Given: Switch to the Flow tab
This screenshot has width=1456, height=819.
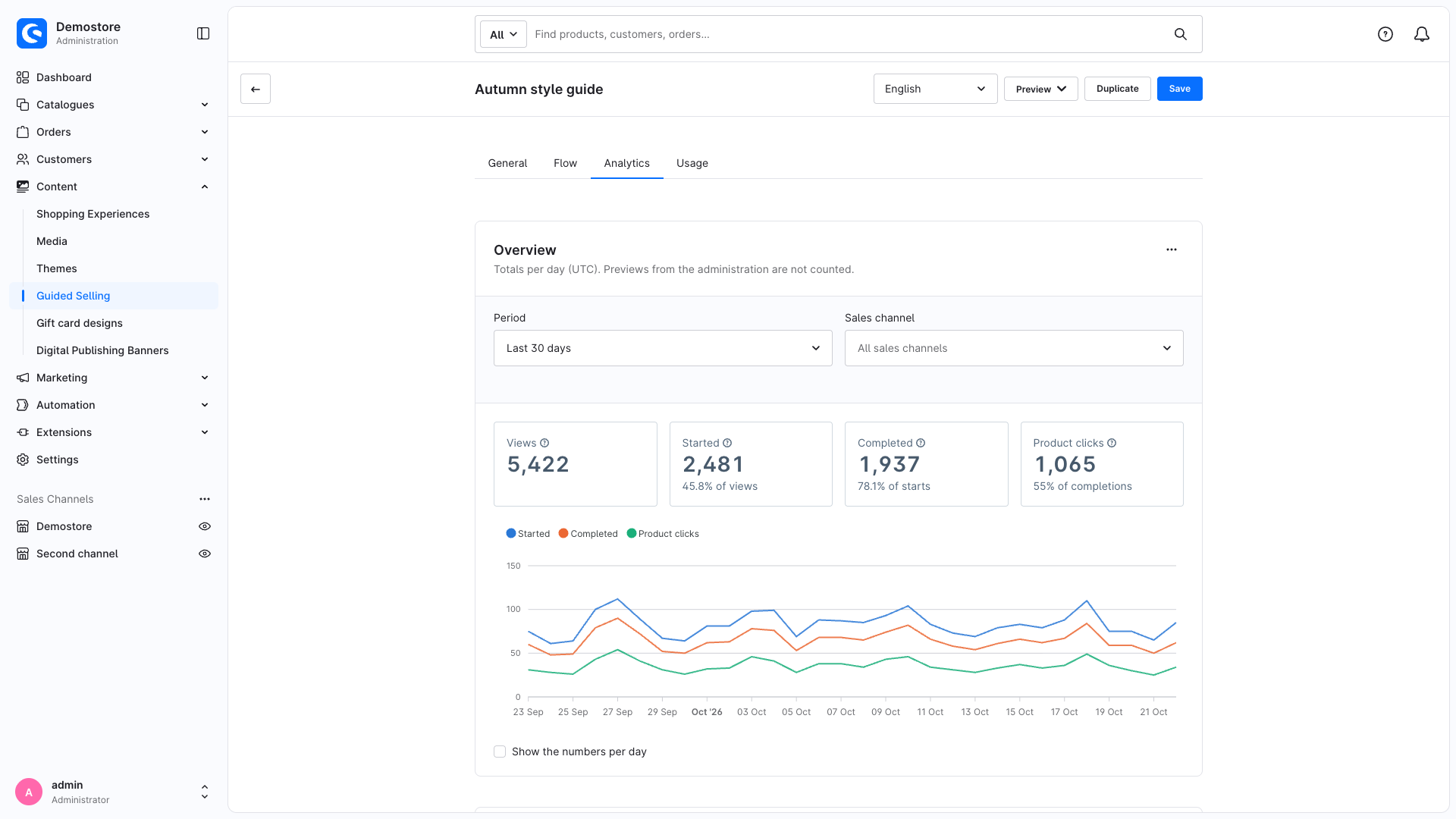Looking at the screenshot, I should click(x=565, y=163).
